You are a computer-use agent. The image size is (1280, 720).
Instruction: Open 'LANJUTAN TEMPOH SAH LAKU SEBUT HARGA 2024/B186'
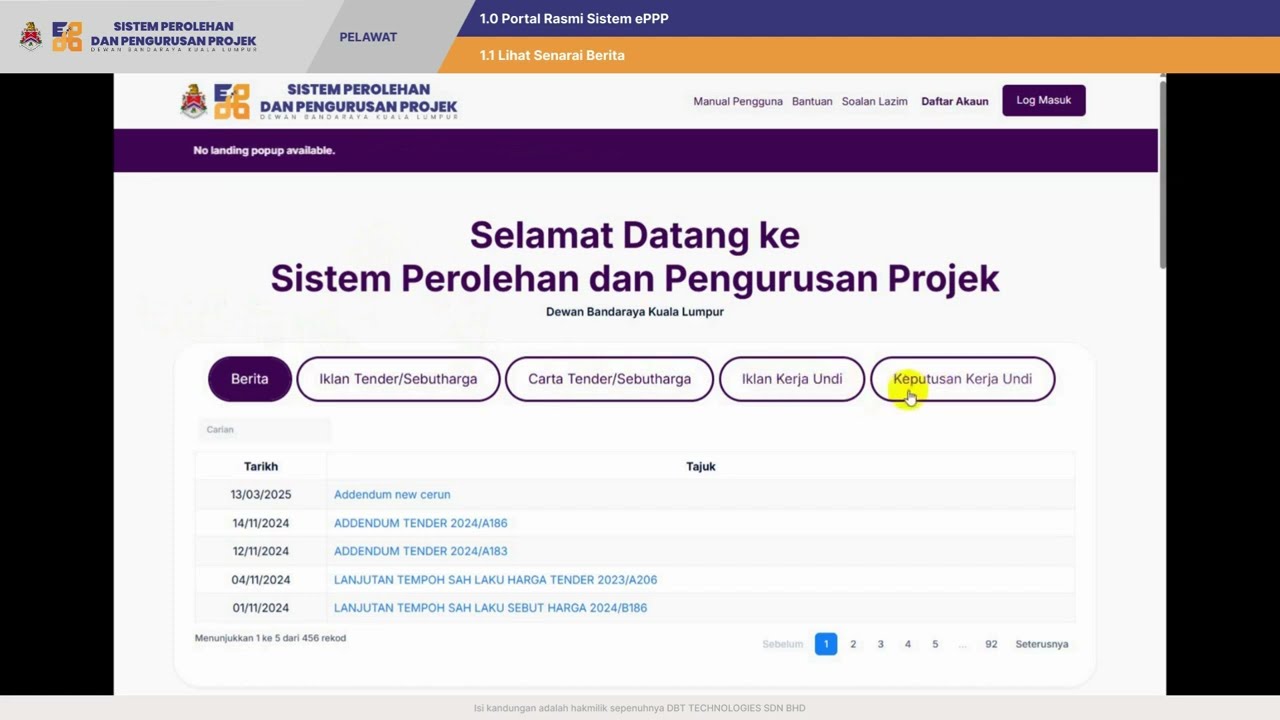490,608
